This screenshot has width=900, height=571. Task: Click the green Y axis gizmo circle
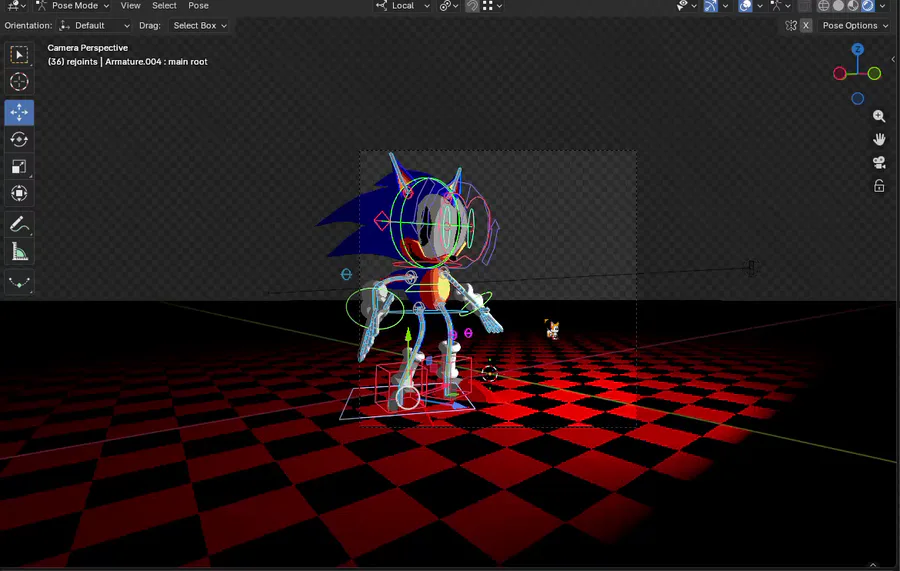[874, 73]
